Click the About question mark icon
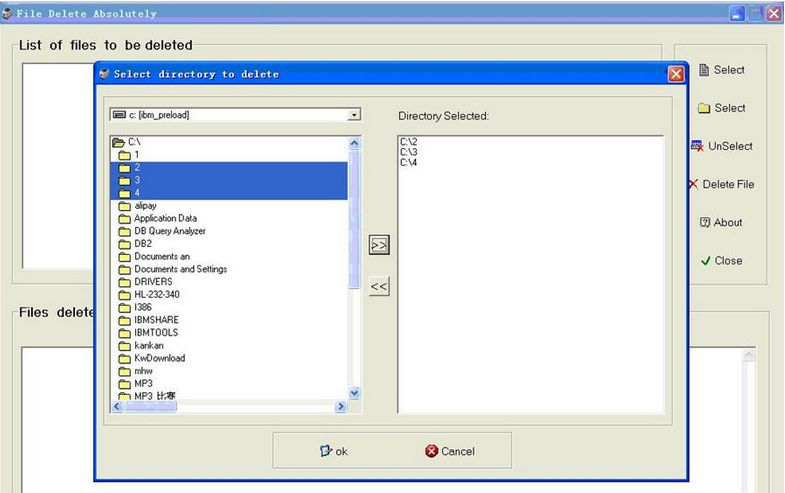This screenshot has height=493, width=785. point(705,223)
